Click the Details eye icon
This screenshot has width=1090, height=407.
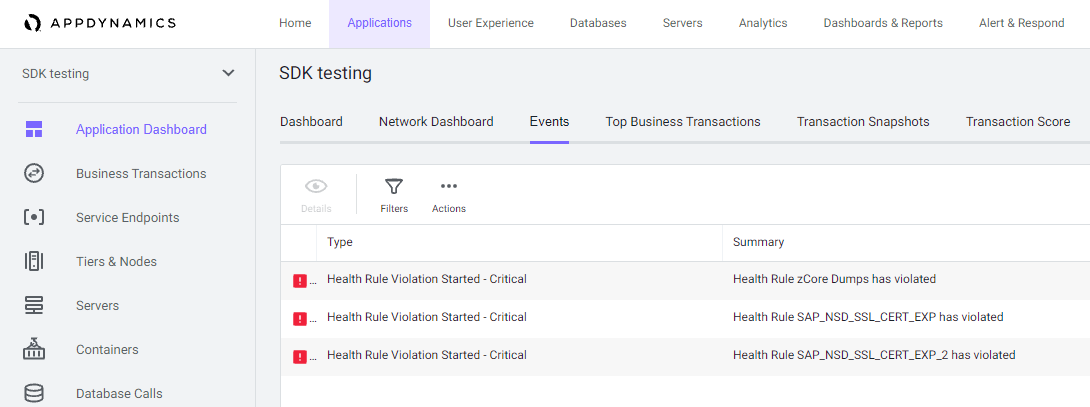point(316,186)
